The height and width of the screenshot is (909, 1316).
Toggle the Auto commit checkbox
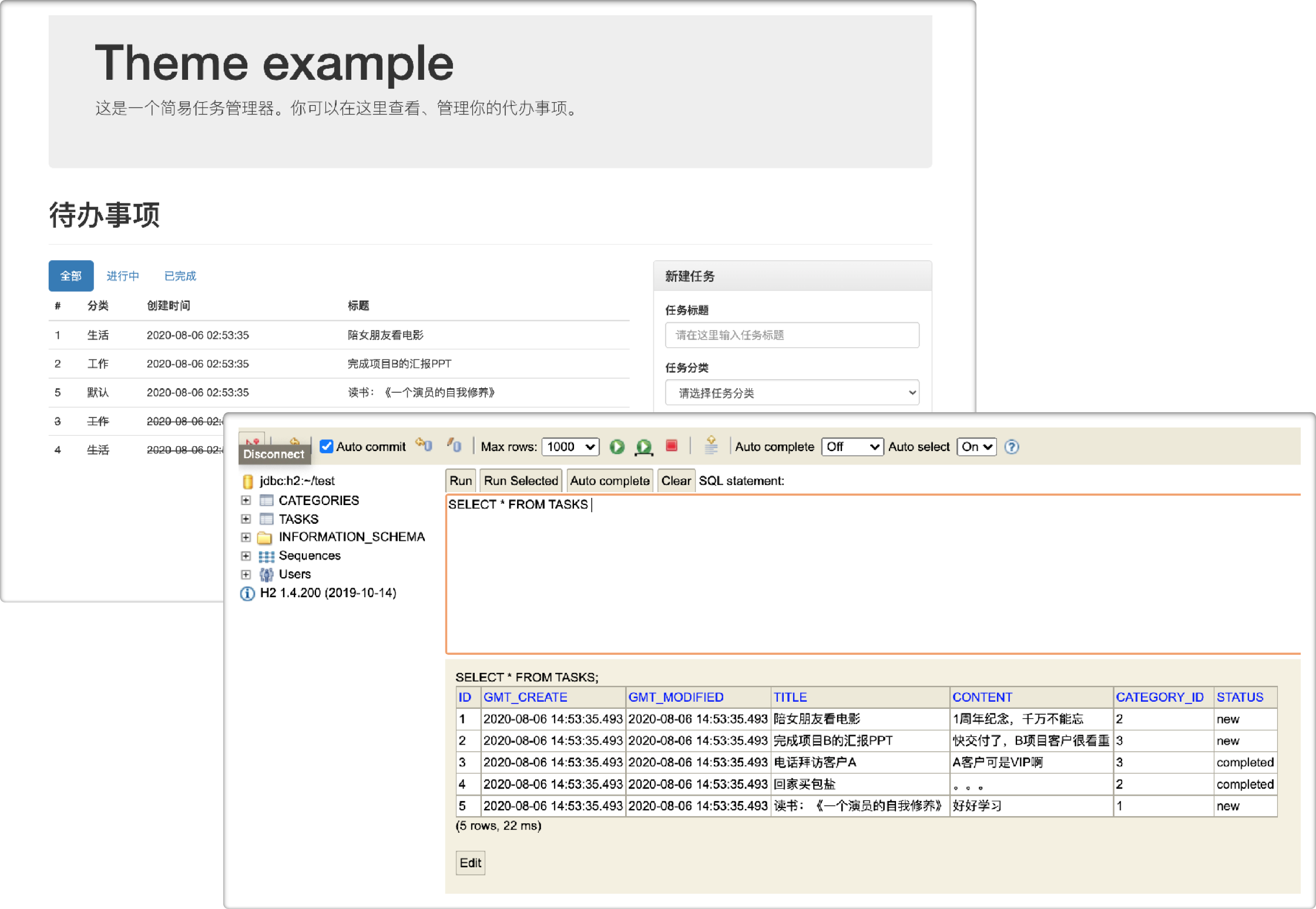click(327, 446)
